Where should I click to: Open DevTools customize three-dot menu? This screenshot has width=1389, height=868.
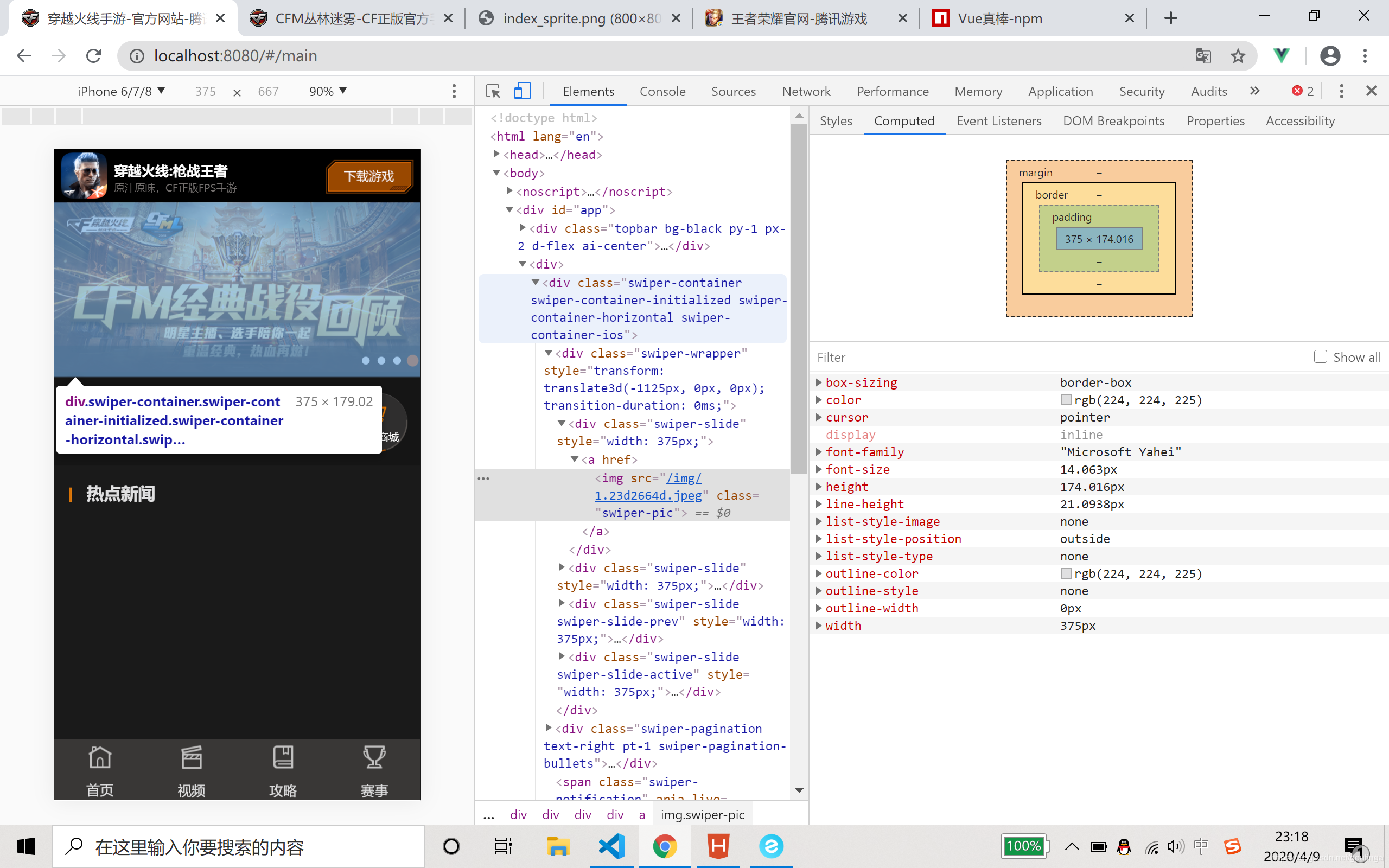1341,91
